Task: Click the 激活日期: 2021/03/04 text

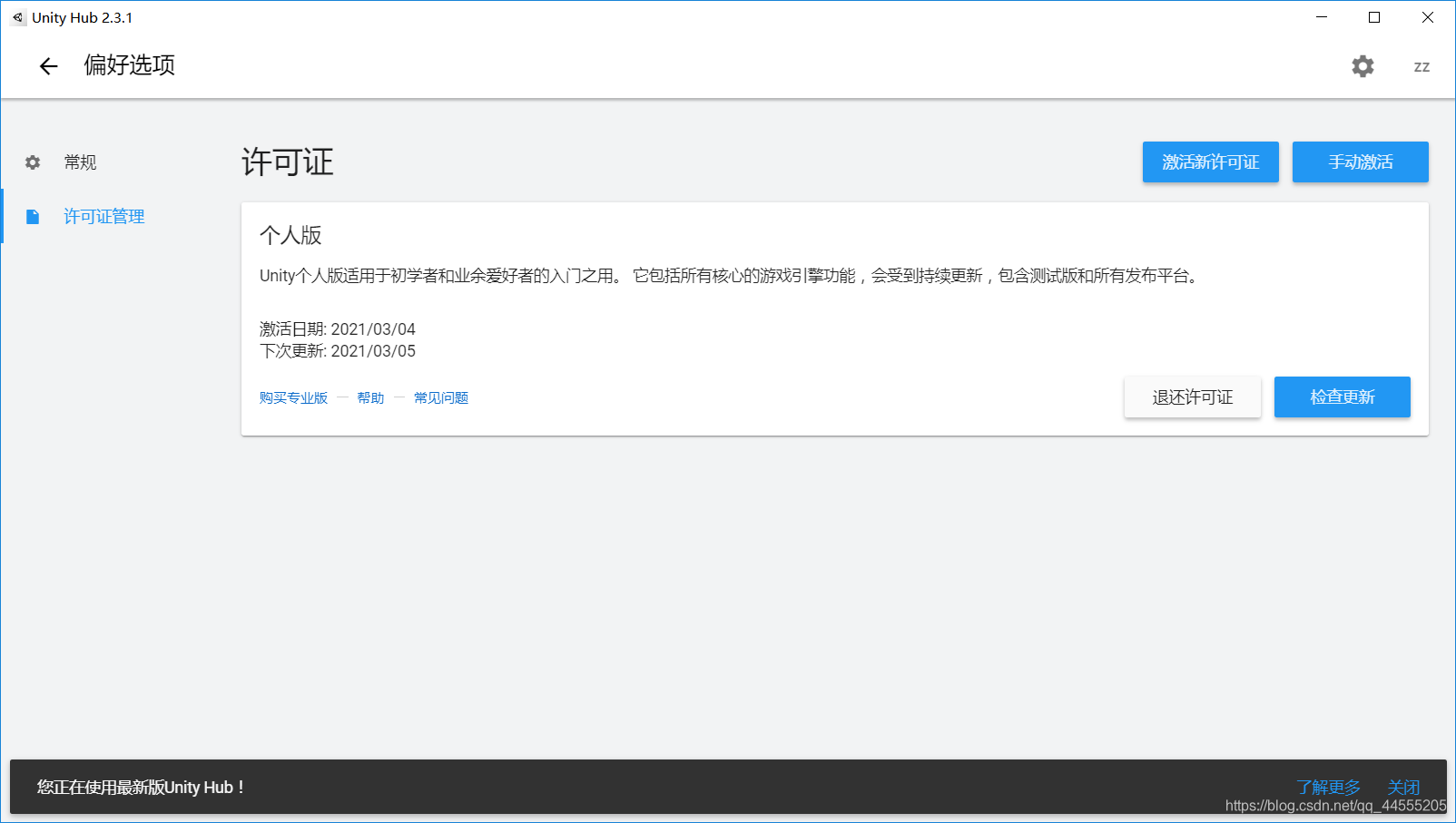Action: click(x=338, y=328)
